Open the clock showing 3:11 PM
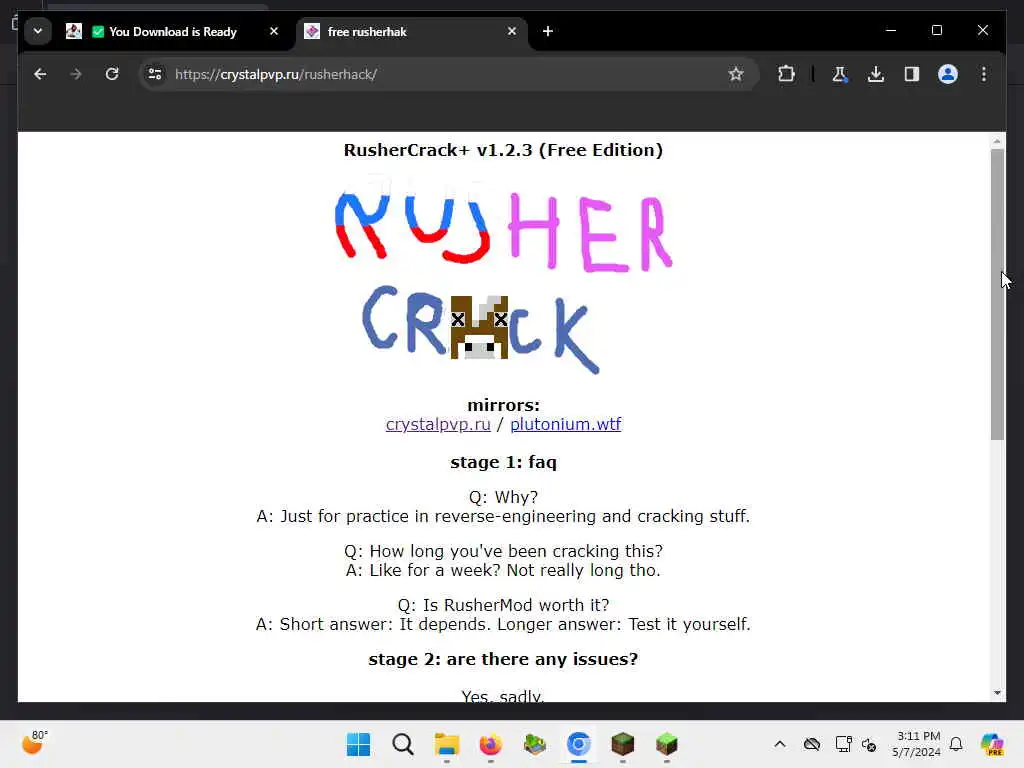 pos(918,744)
